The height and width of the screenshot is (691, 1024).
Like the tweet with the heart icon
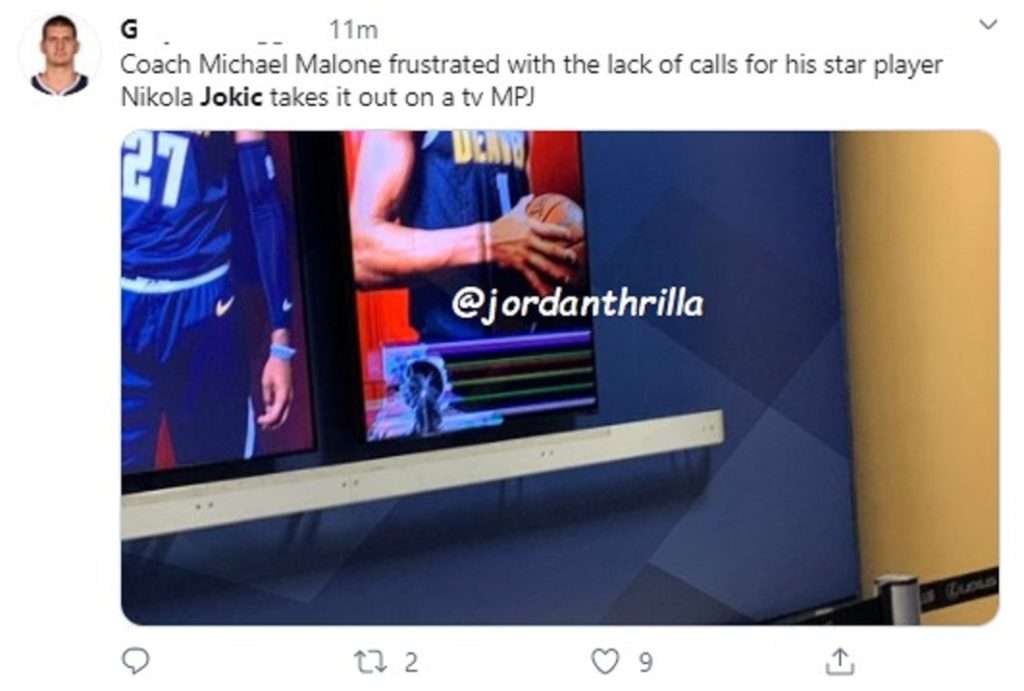pos(605,661)
